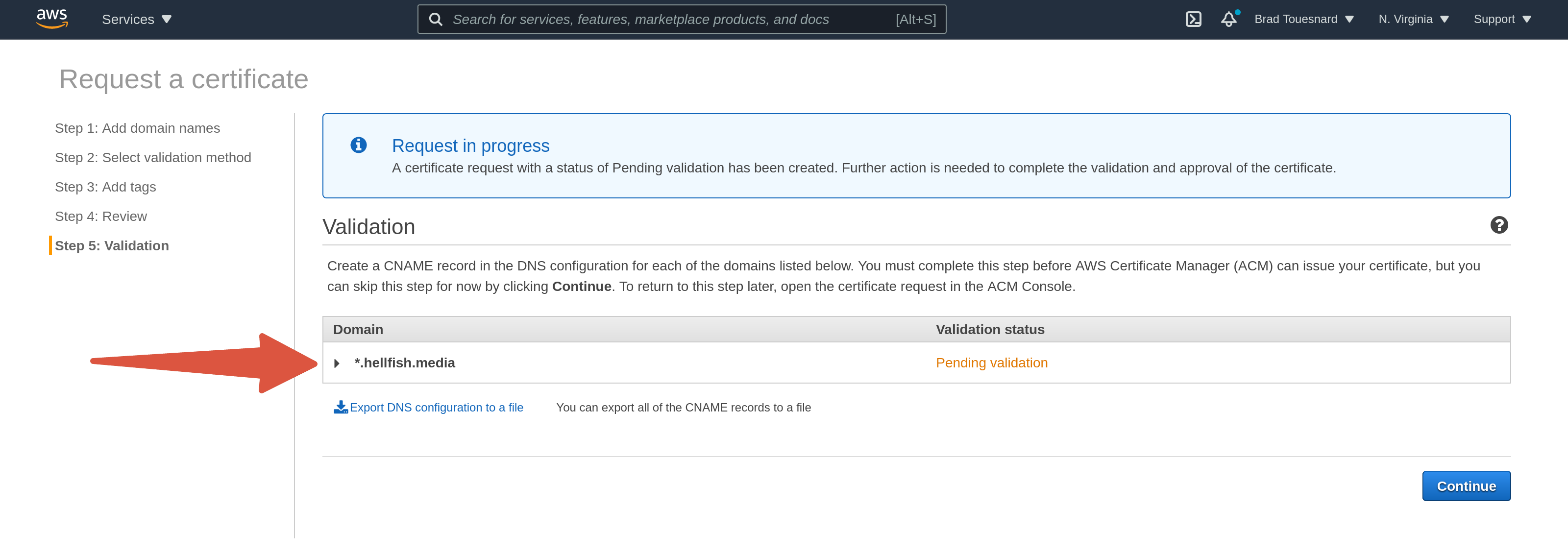1568x556 pixels.
Task: Click the Continue button
Action: click(x=1467, y=485)
